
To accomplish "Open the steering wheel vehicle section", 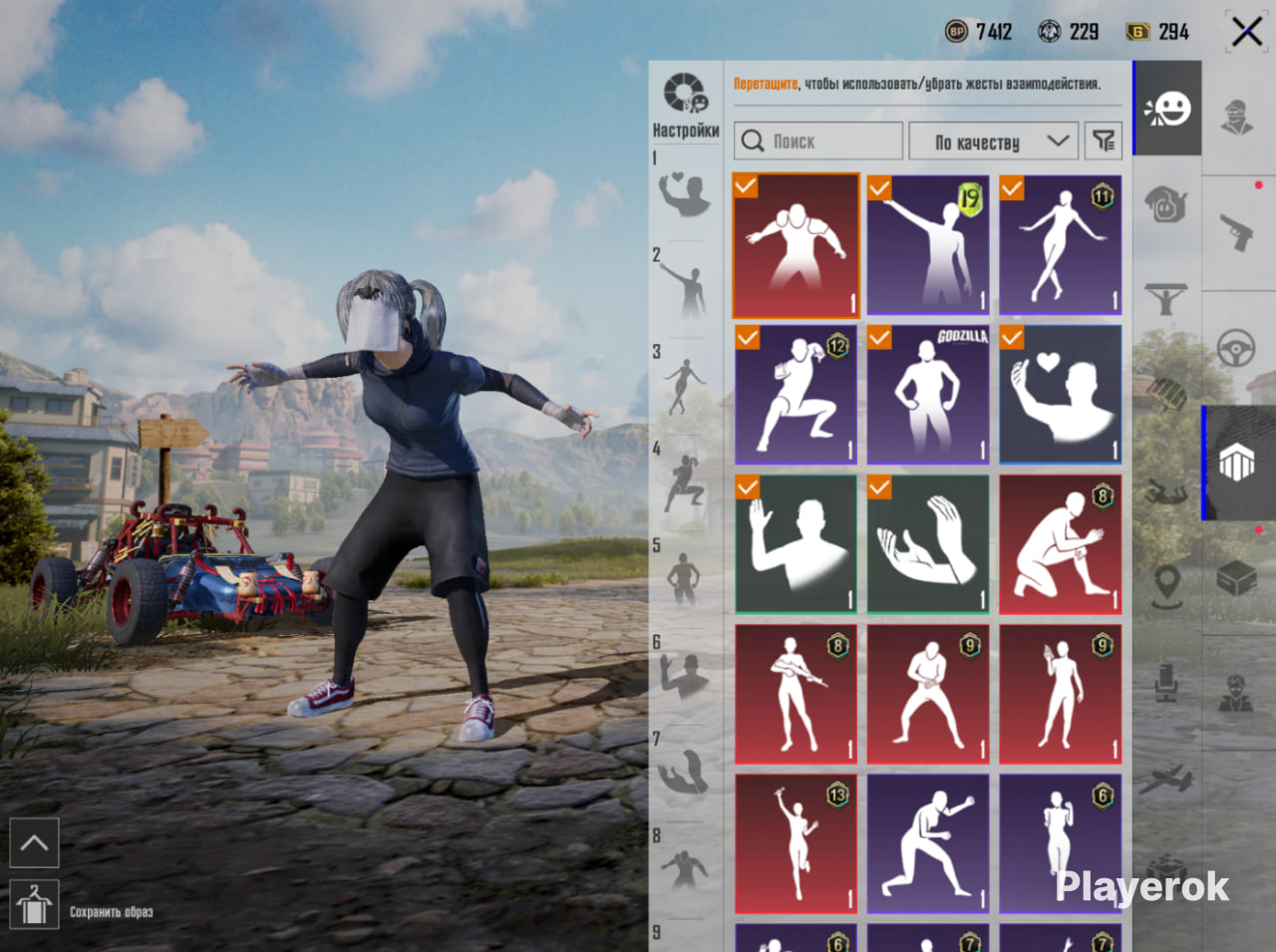I will click(x=1237, y=349).
